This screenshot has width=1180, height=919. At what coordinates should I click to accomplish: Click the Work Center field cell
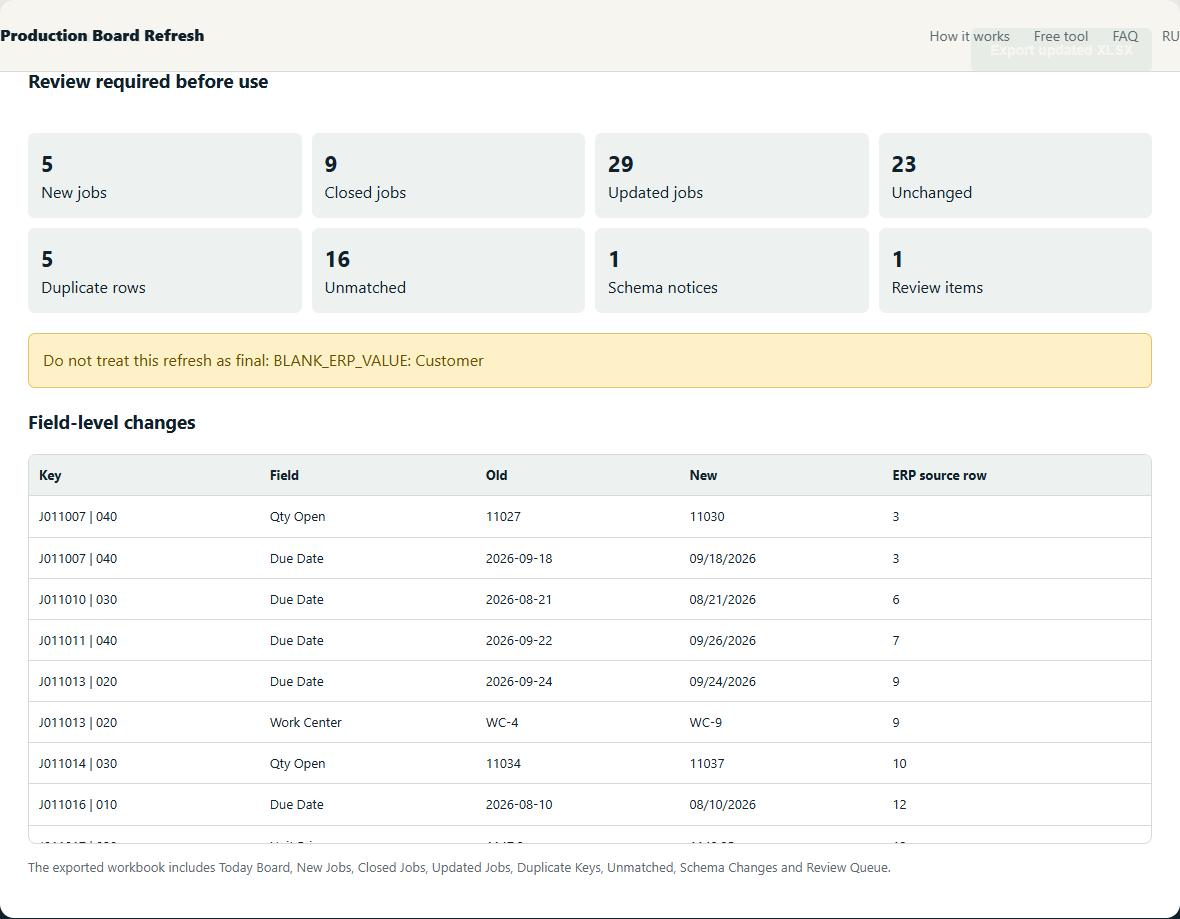pyautogui.click(x=306, y=723)
